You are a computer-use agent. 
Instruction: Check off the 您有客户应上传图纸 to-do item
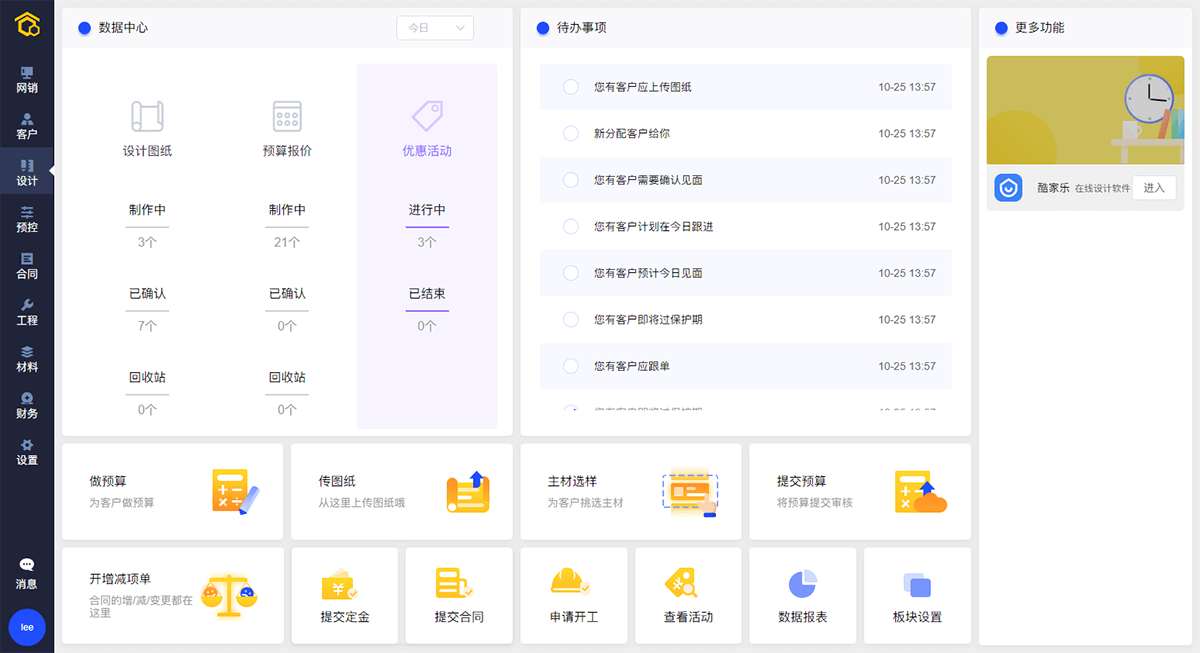(571, 87)
